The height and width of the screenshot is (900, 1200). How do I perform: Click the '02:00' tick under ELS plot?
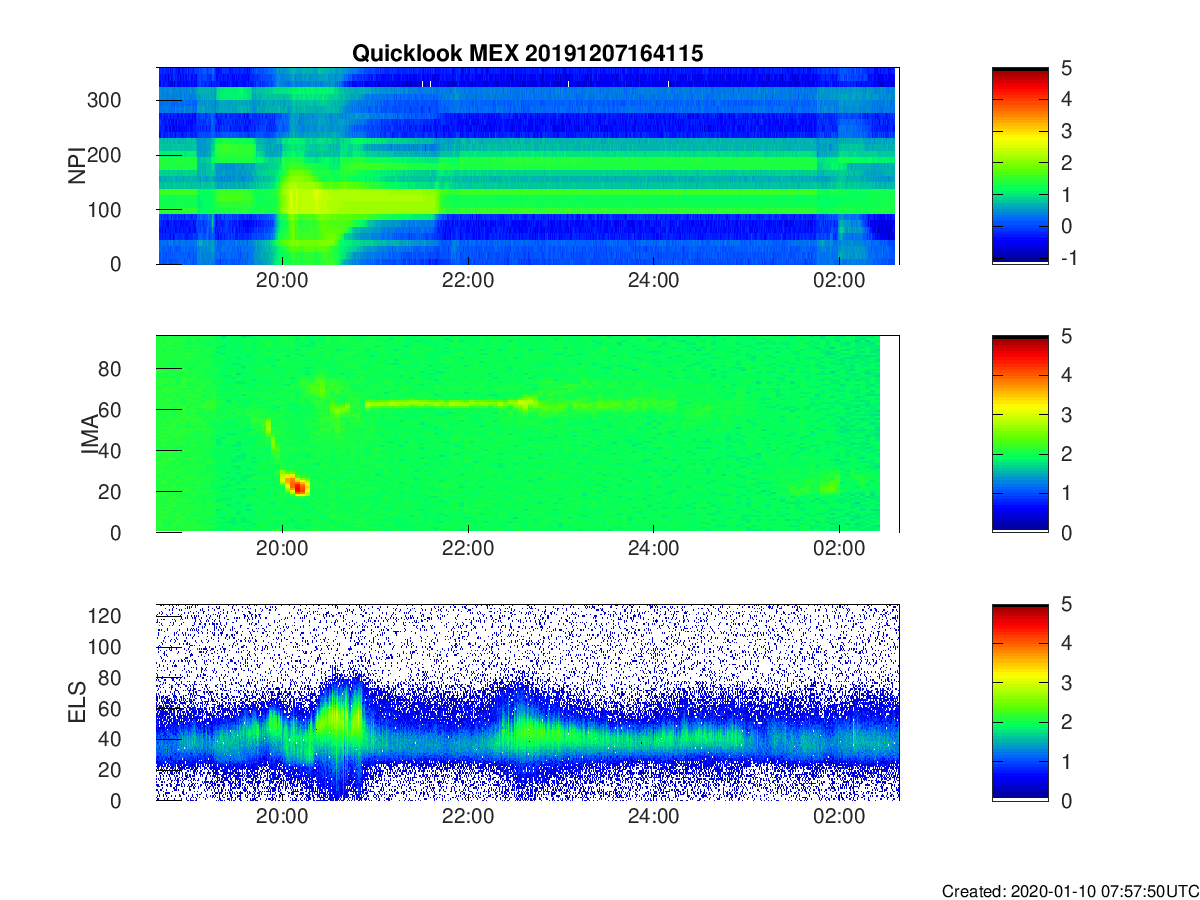[x=839, y=817]
